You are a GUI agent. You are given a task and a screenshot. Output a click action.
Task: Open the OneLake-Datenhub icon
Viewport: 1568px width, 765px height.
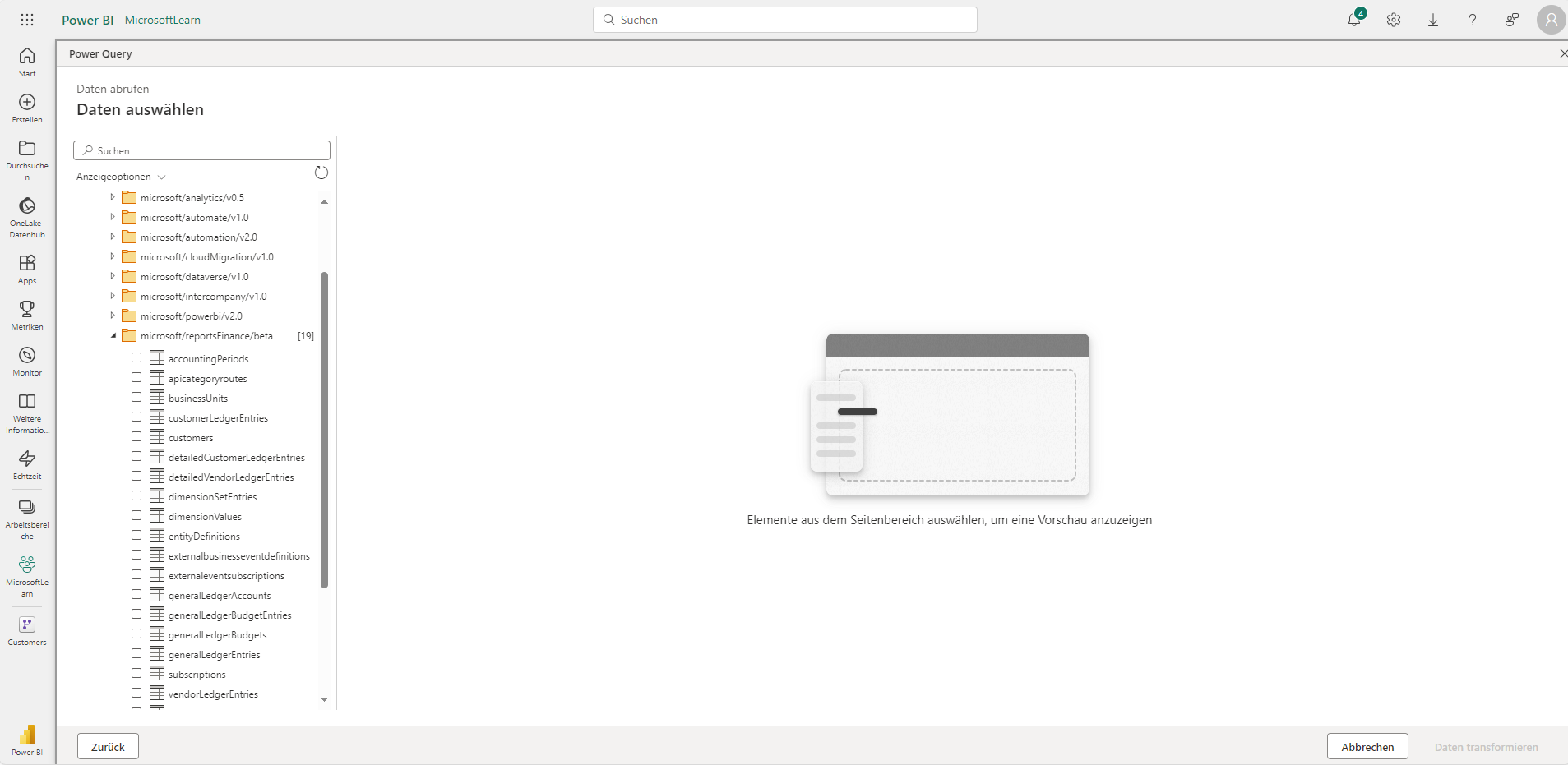[x=27, y=205]
